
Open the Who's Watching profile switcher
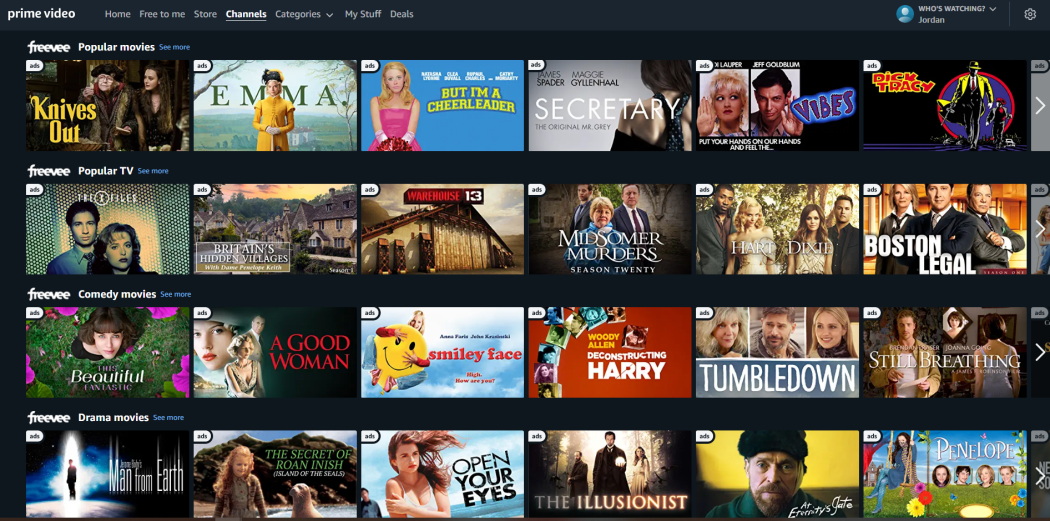957,14
